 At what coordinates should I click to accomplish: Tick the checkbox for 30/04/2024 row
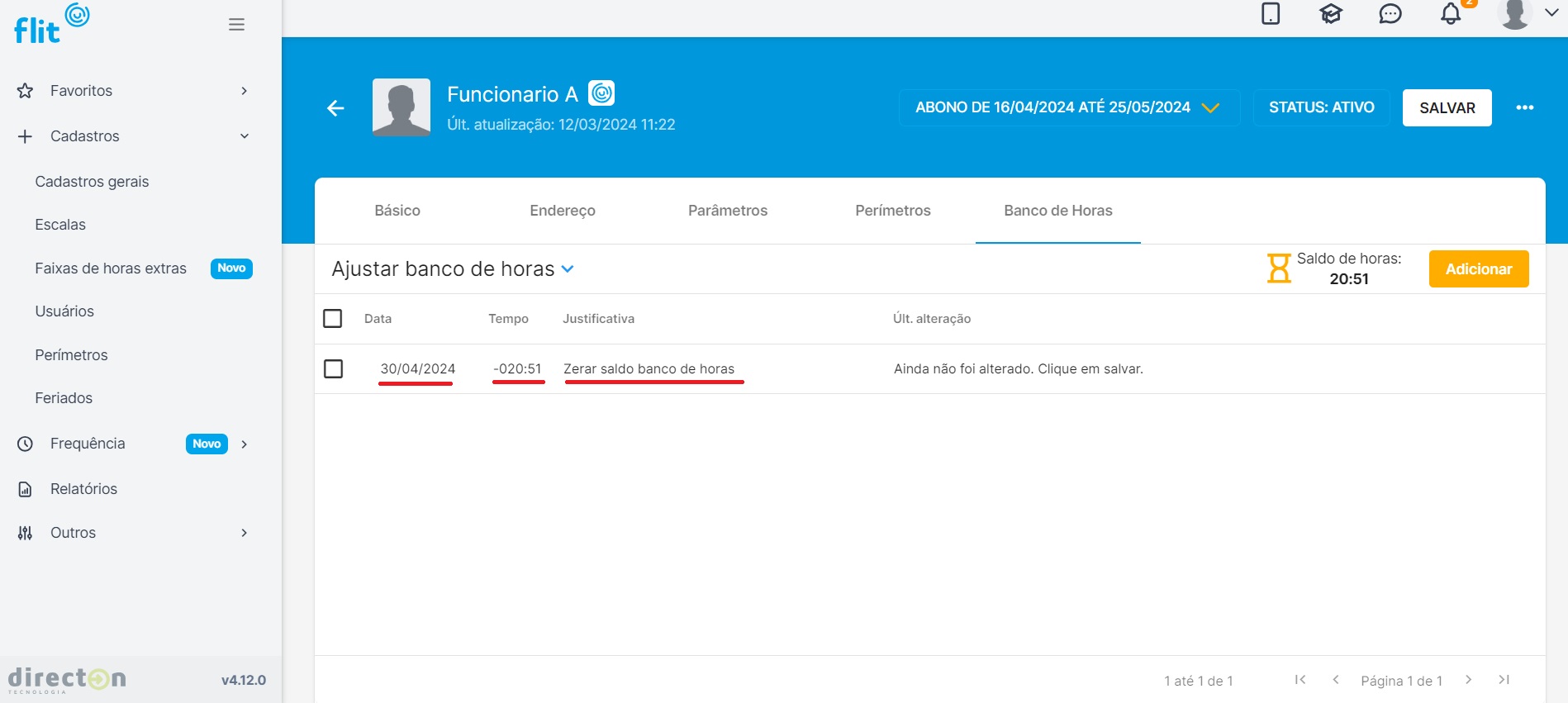click(x=333, y=368)
